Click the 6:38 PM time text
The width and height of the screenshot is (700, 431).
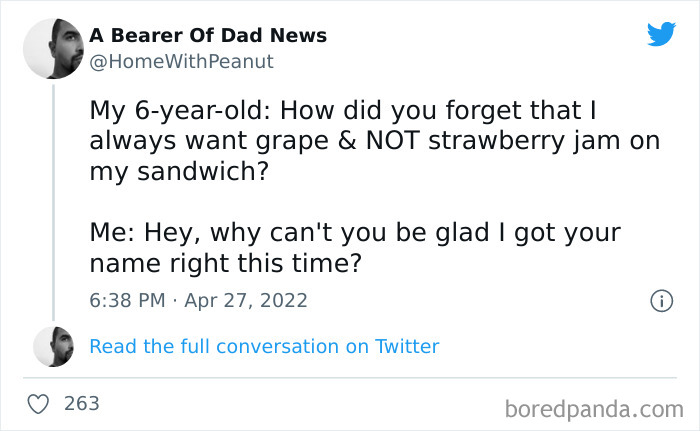[x=128, y=300]
